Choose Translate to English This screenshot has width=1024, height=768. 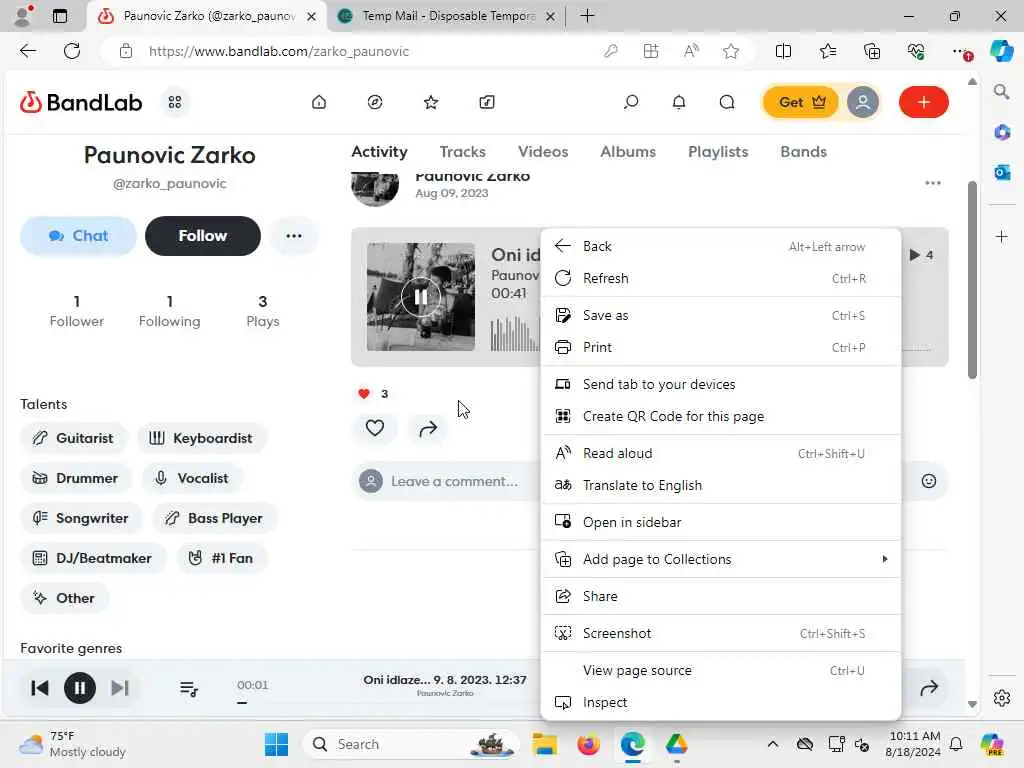(x=722, y=485)
